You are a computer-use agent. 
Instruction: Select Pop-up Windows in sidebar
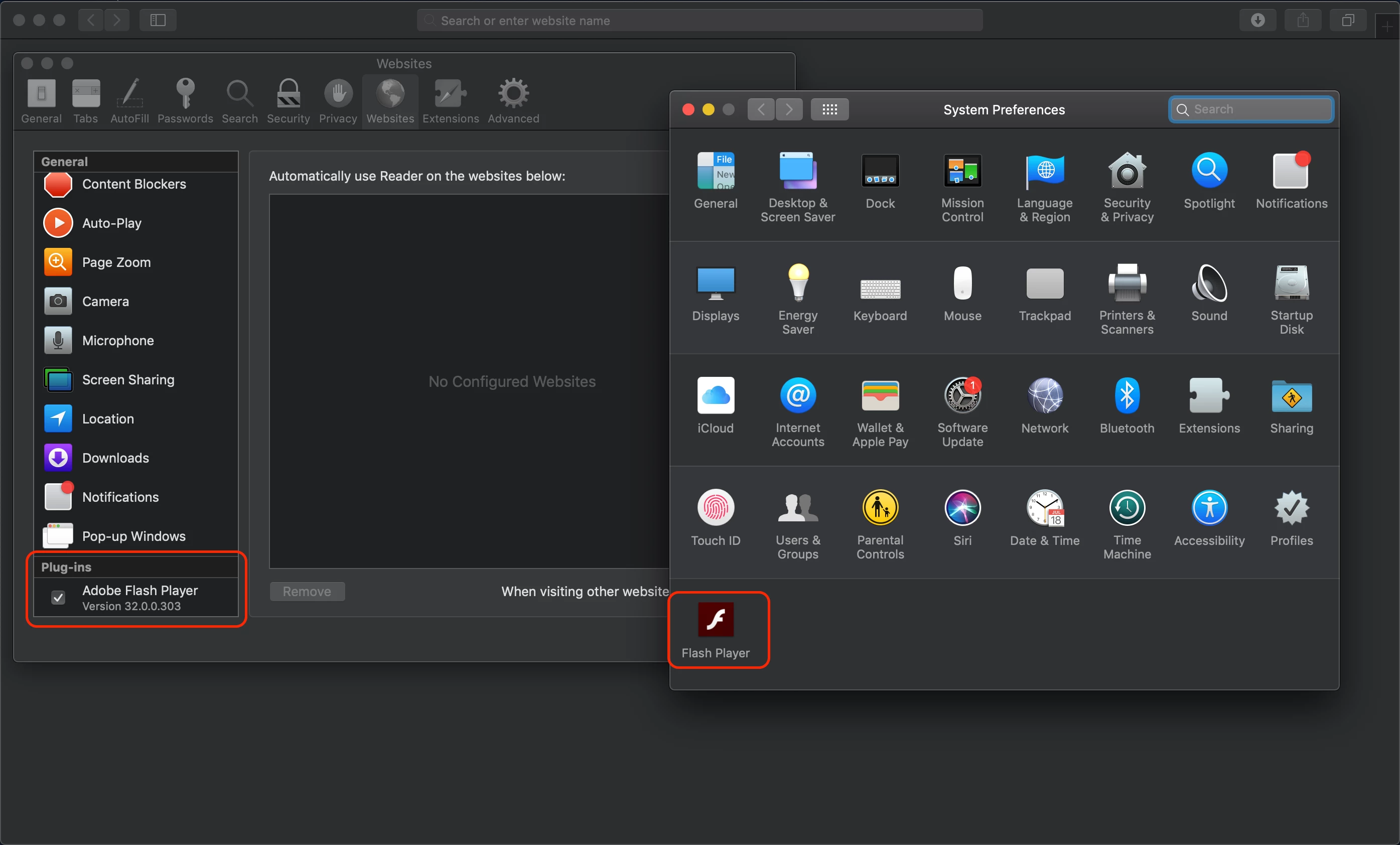click(133, 536)
